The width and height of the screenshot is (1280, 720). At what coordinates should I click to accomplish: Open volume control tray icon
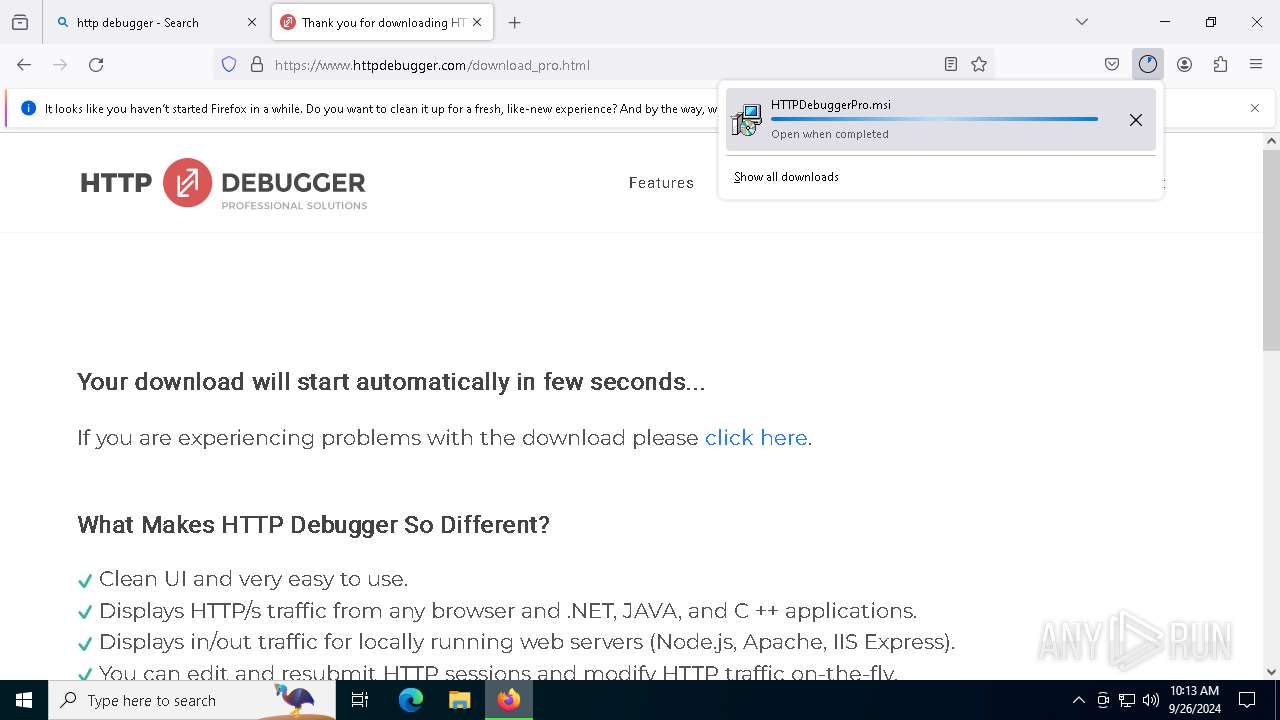click(x=1151, y=700)
